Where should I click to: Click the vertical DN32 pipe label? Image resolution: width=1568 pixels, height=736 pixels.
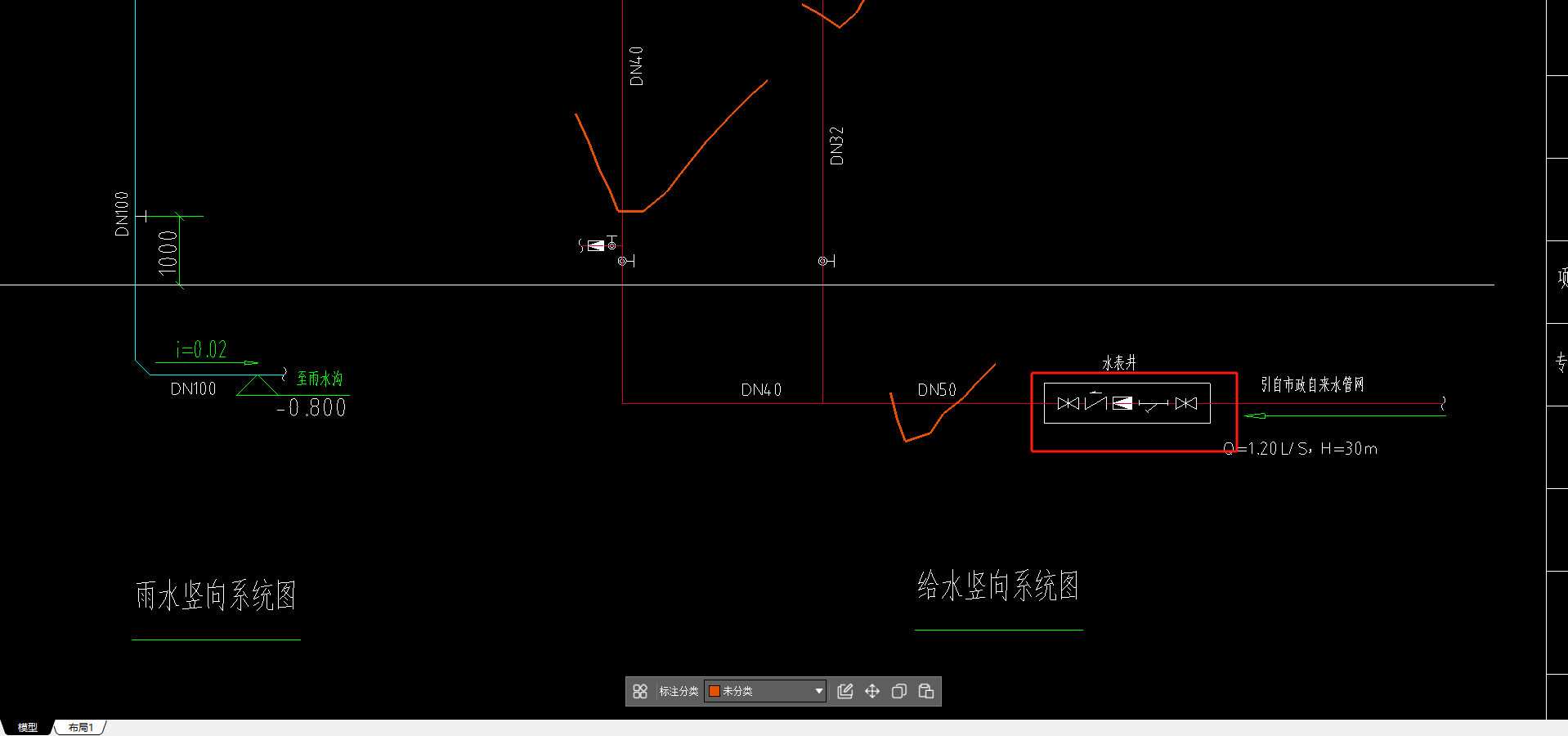[x=836, y=146]
